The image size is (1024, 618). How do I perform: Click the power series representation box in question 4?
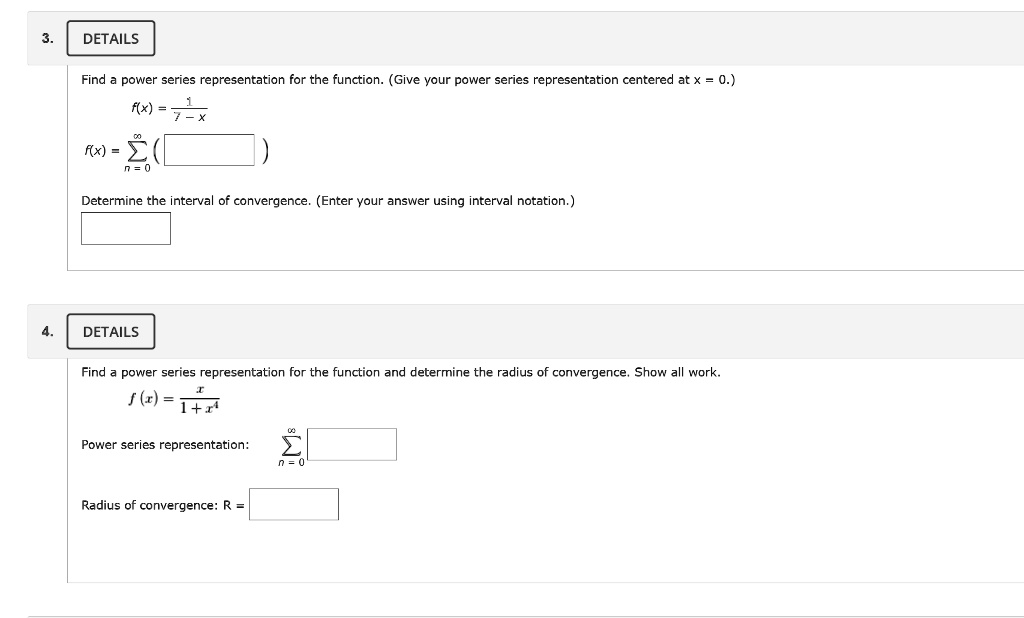click(352, 444)
